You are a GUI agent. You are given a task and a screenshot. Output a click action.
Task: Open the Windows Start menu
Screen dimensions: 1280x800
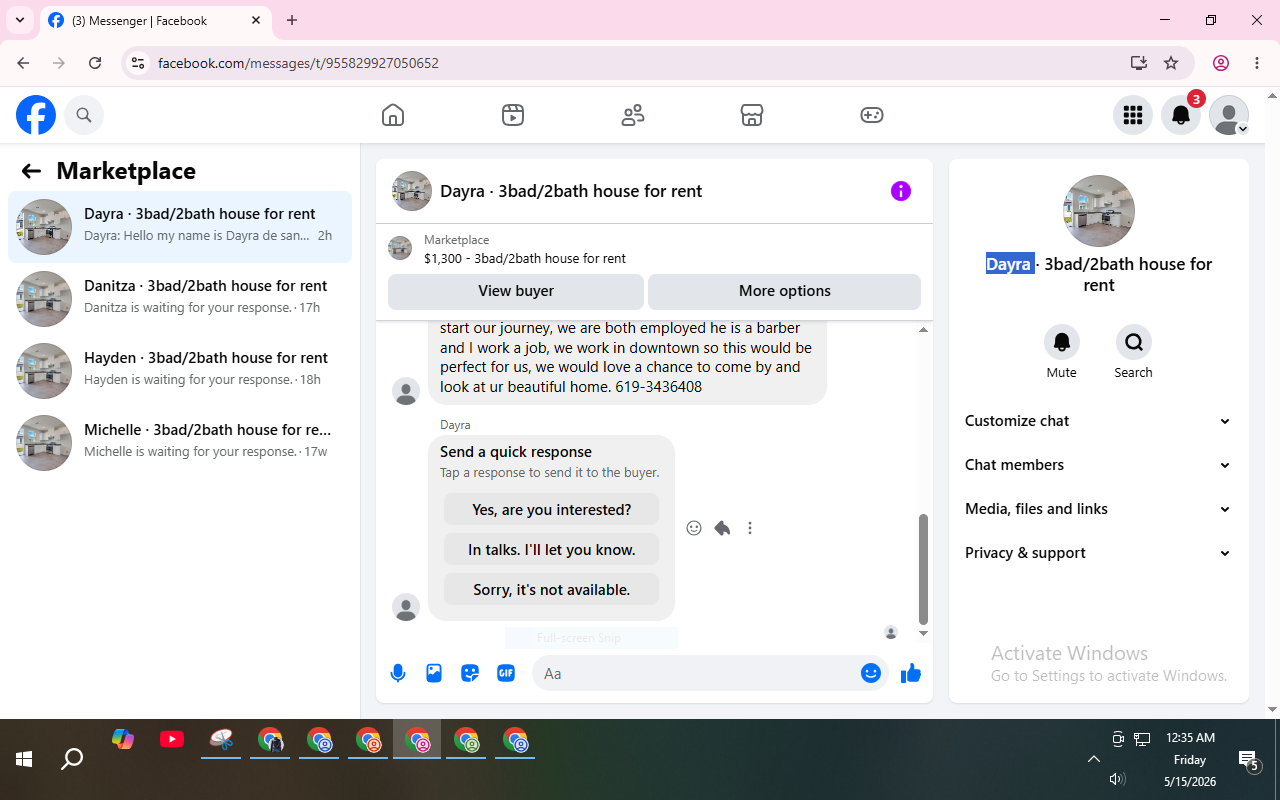pyautogui.click(x=24, y=759)
